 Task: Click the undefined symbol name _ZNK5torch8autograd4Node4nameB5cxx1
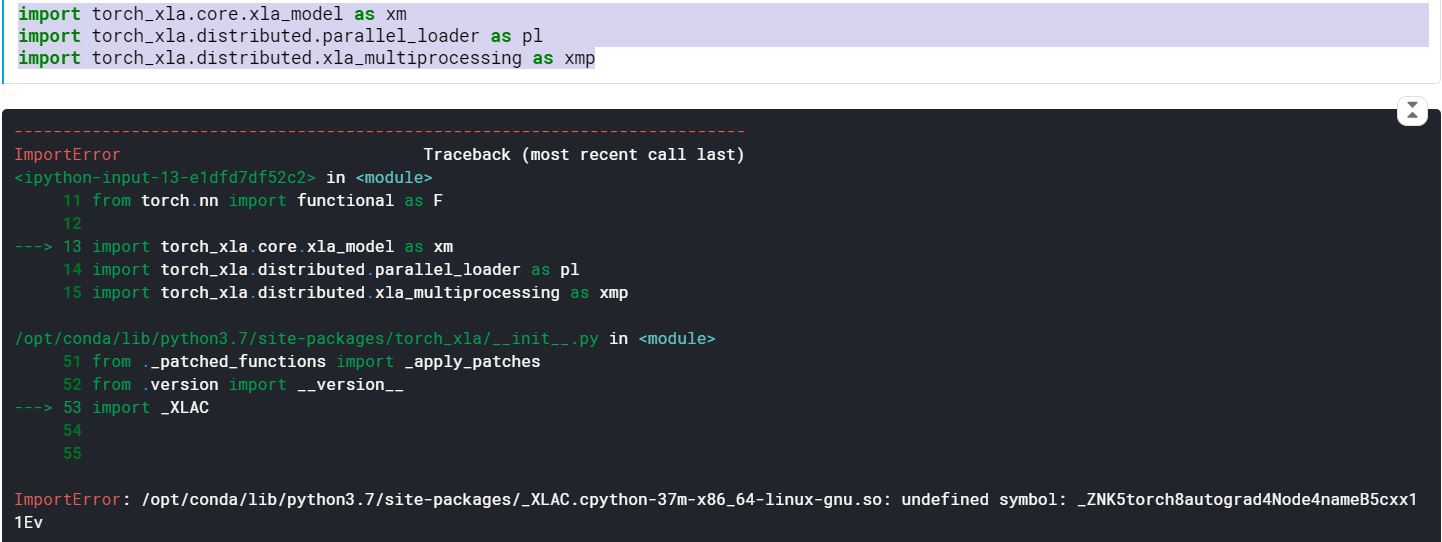pyautogui.click(x=1246, y=500)
